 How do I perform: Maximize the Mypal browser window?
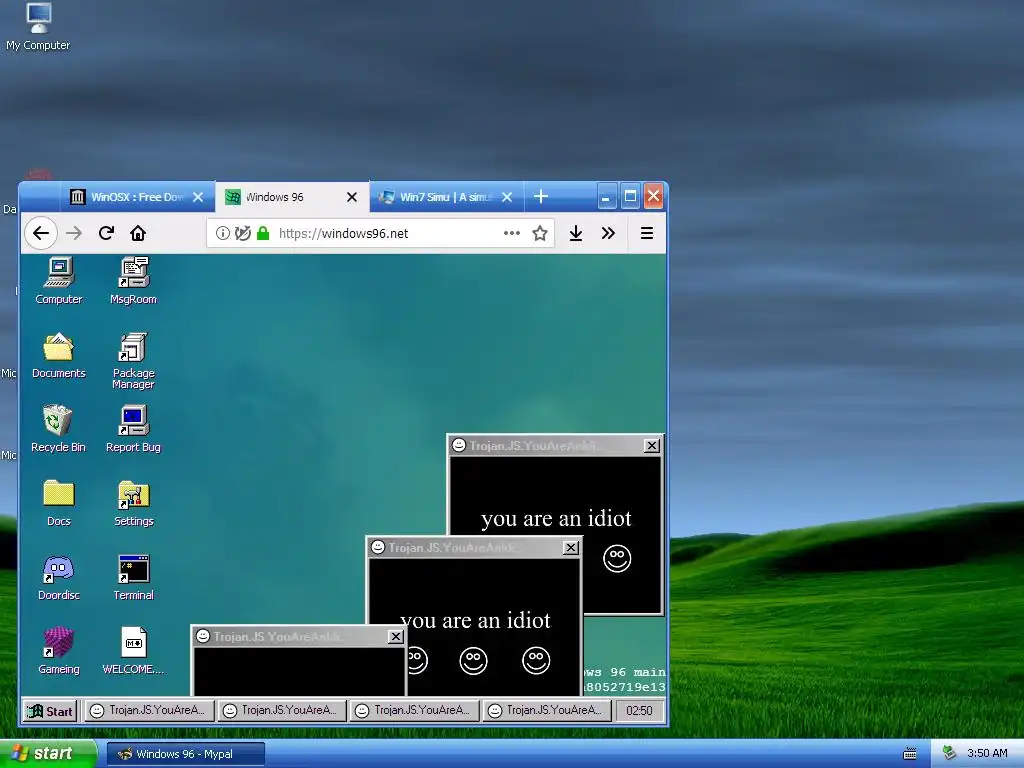(630, 197)
